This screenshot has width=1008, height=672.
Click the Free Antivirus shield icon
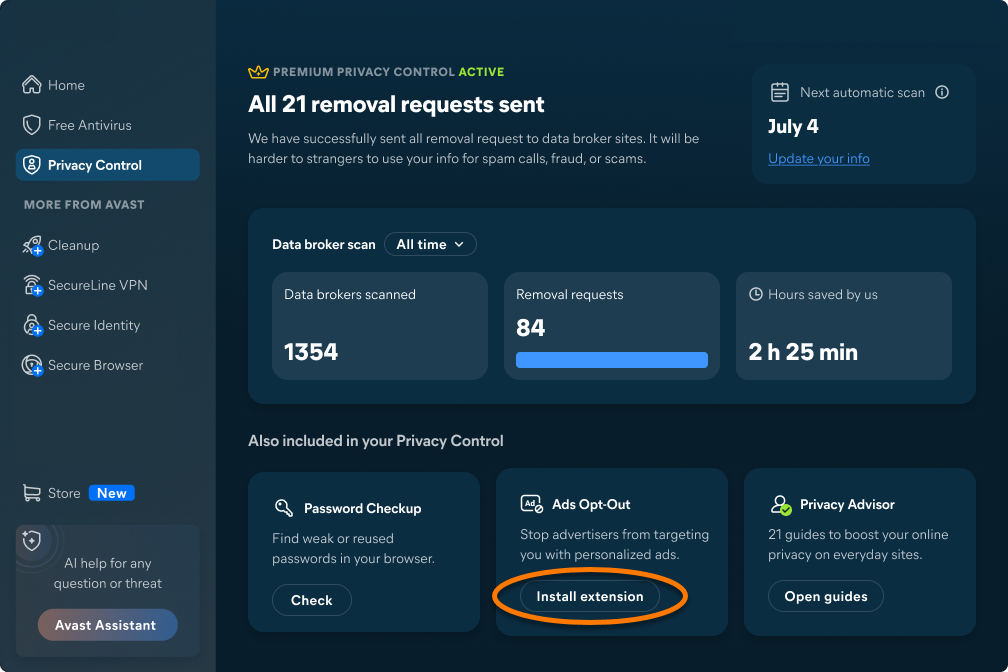(x=32, y=125)
